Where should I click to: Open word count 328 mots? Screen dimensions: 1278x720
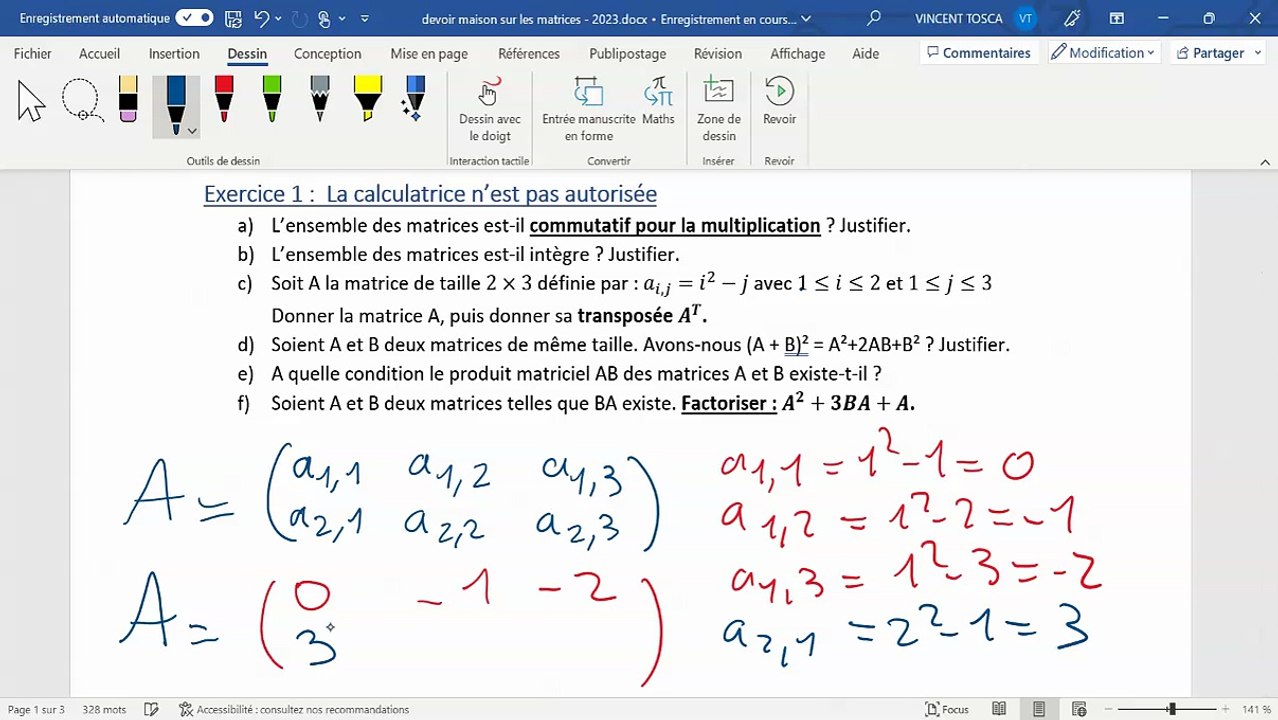(x=104, y=709)
